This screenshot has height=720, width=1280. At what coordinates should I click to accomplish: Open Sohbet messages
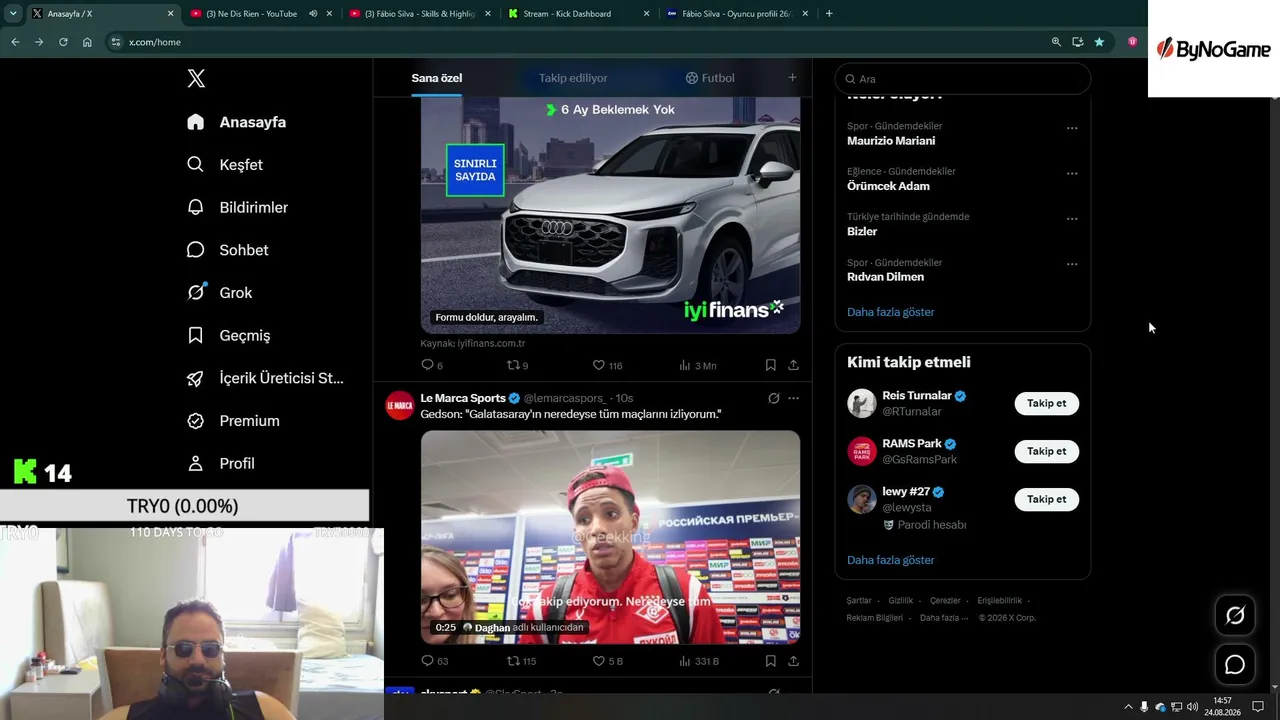click(x=227, y=250)
